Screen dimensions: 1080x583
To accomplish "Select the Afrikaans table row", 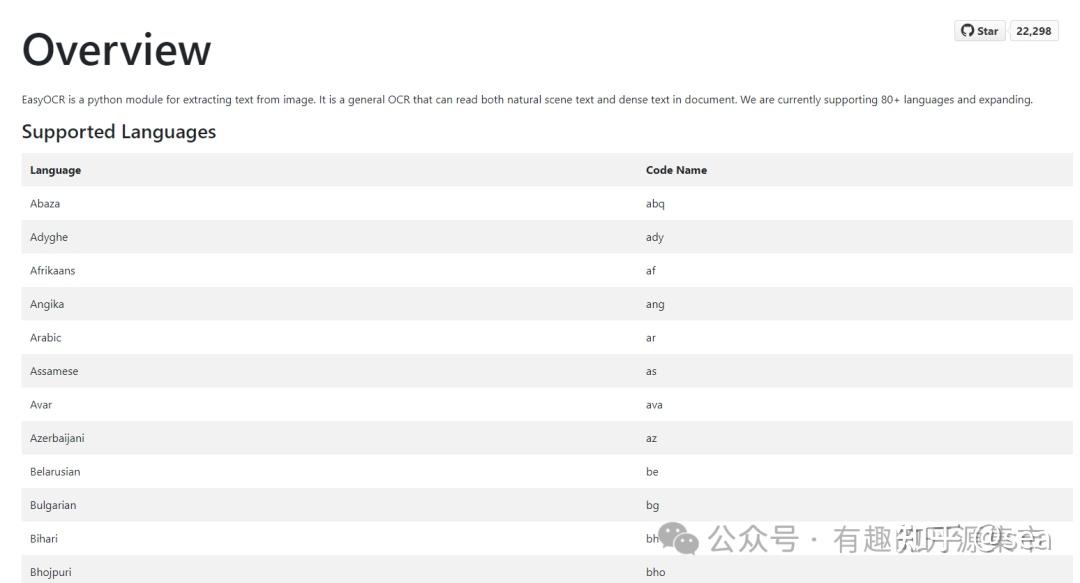I will click(x=53, y=270).
